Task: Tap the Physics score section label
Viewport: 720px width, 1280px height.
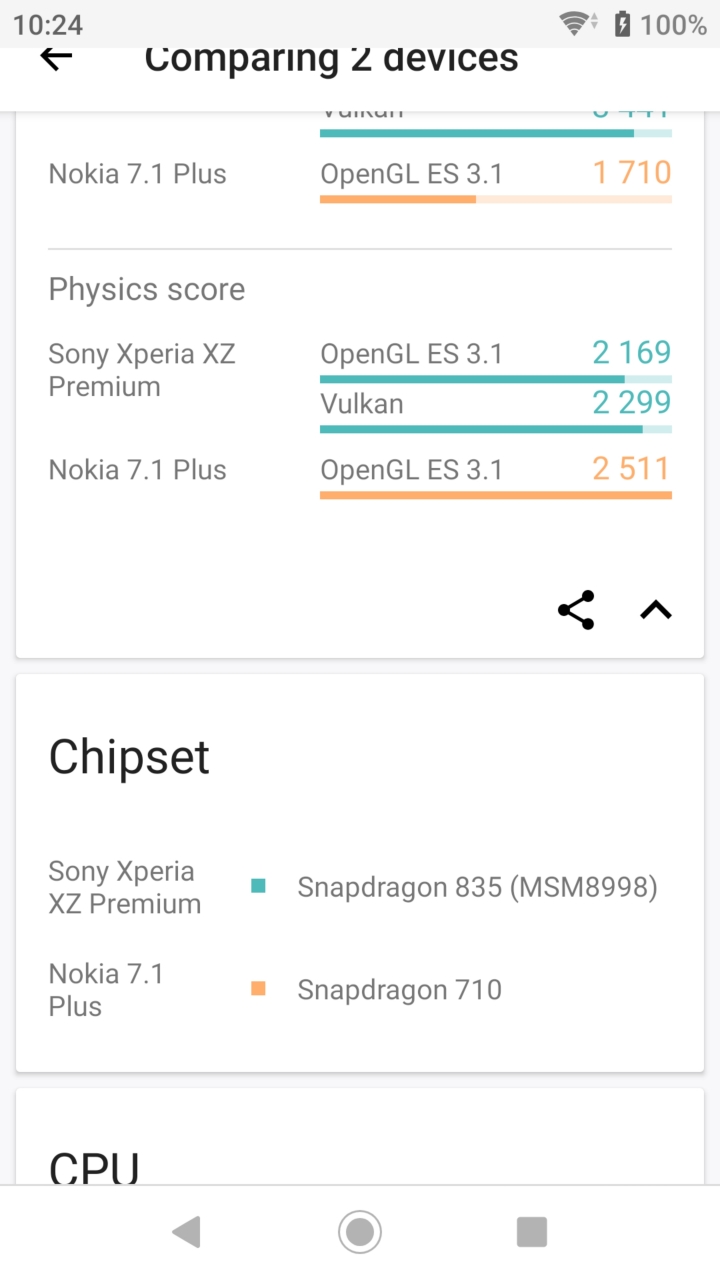Action: (147, 289)
